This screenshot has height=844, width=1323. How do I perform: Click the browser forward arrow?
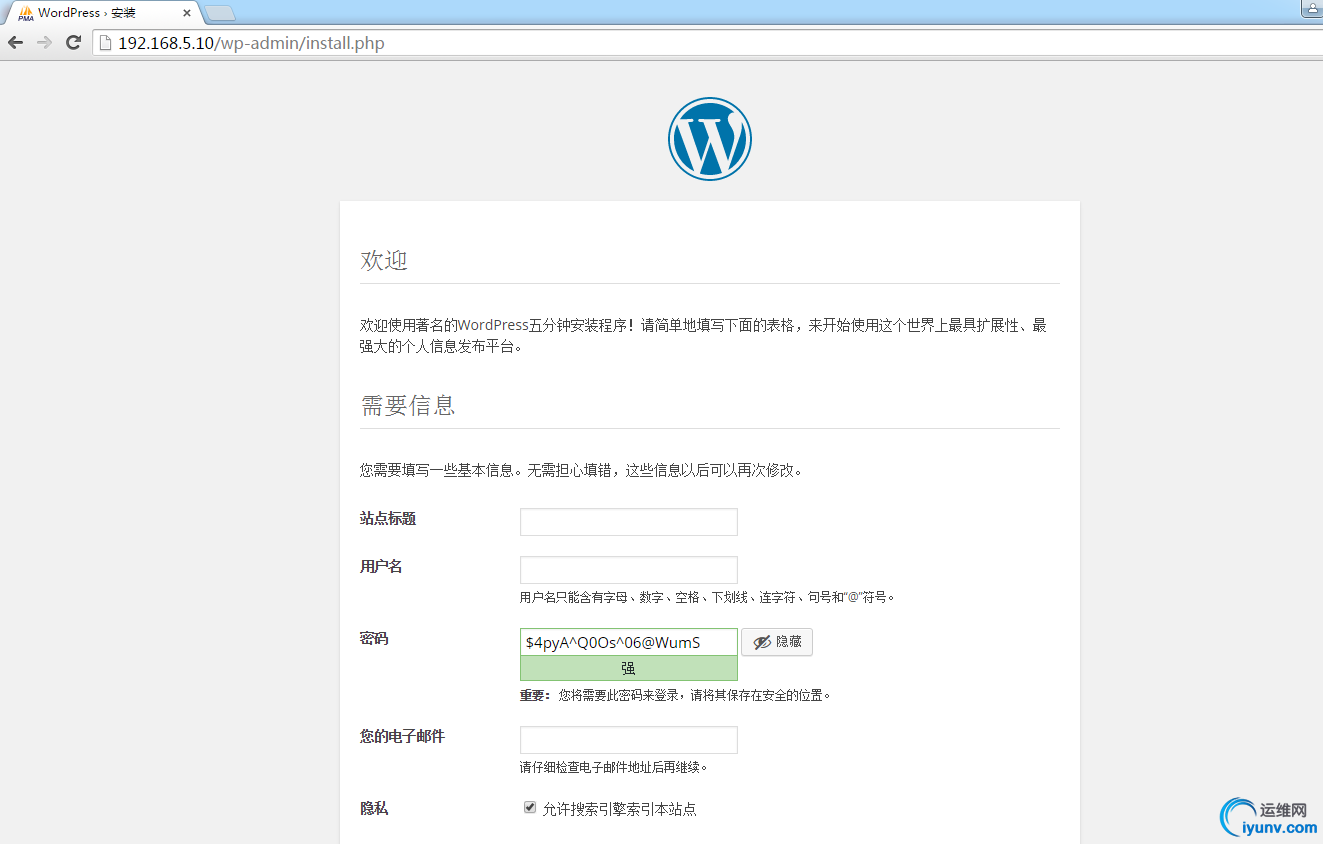pyautogui.click(x=44, y=42)
